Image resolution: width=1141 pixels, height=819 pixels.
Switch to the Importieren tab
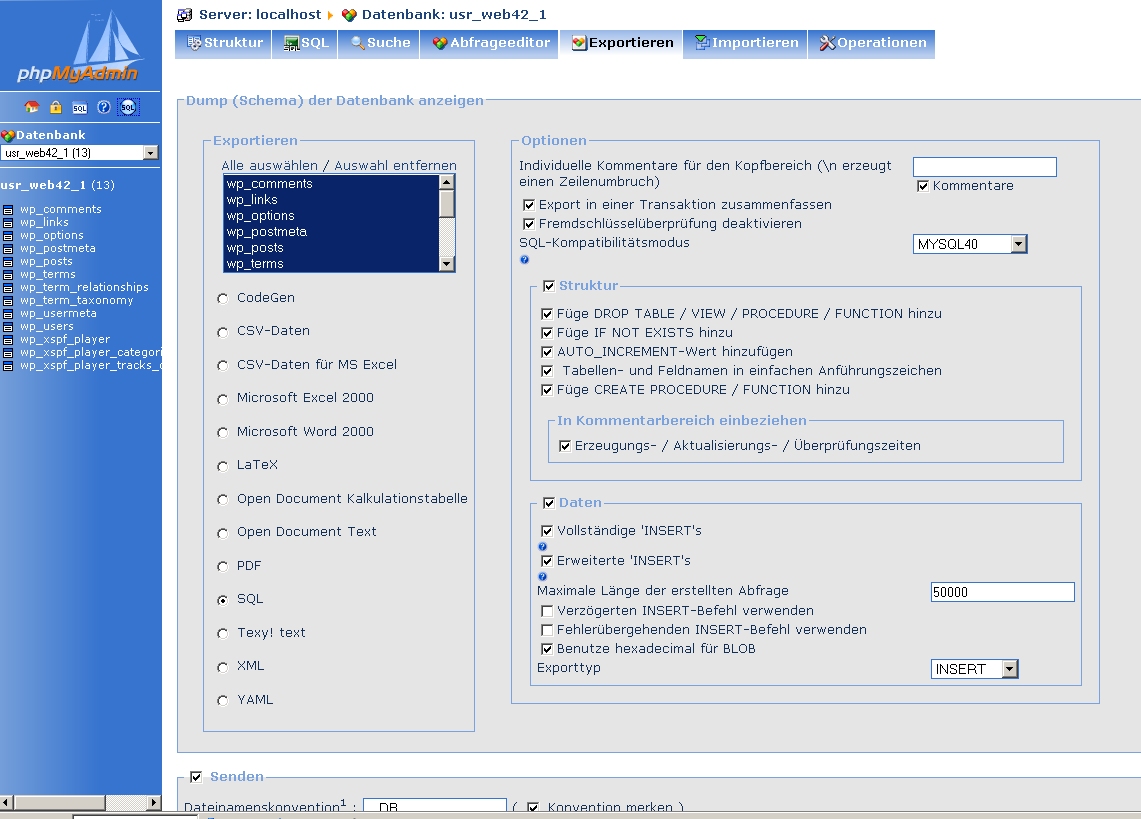(746, 43)
